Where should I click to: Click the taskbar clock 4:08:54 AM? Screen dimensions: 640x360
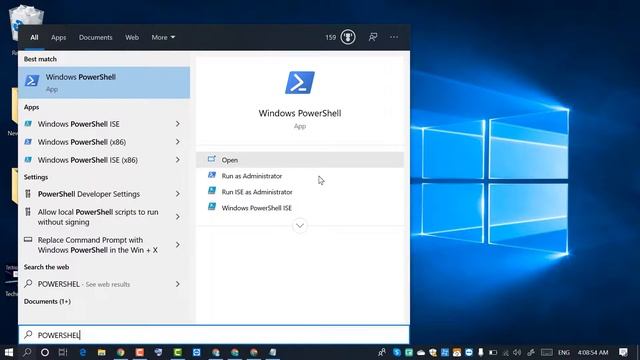pos(593,352)
